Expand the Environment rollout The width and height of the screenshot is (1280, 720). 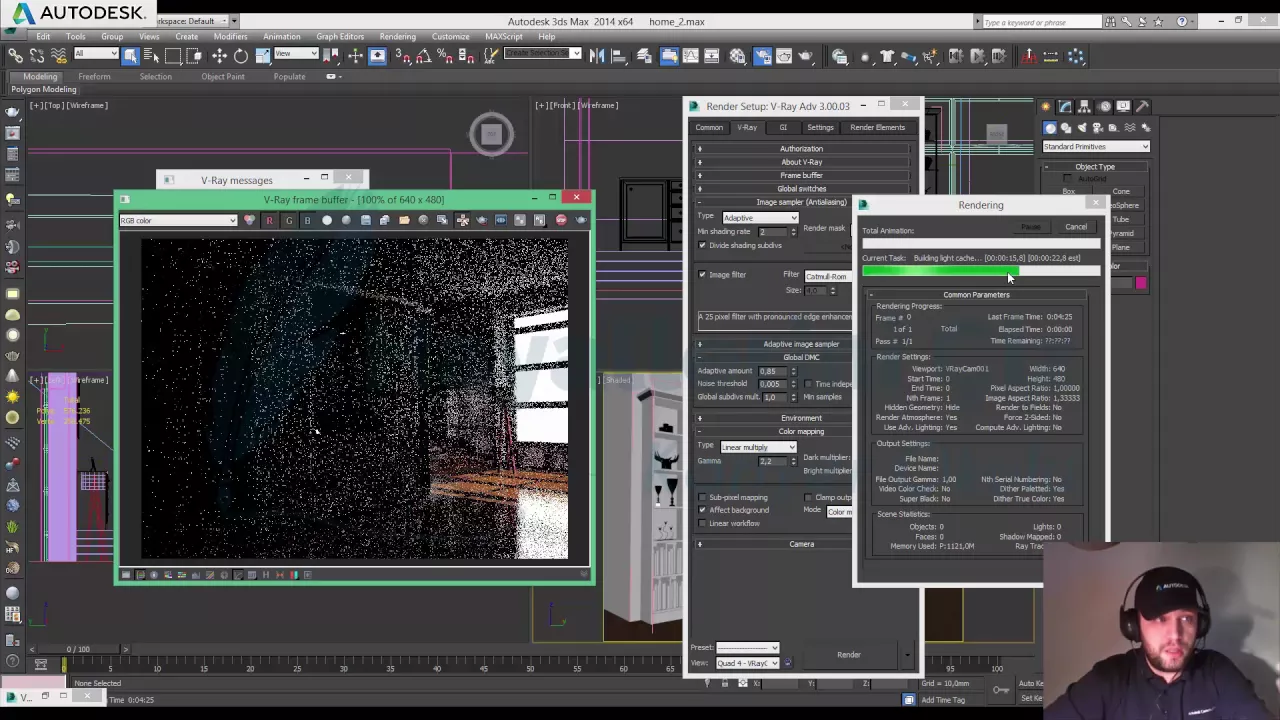[x=801, y=418]
